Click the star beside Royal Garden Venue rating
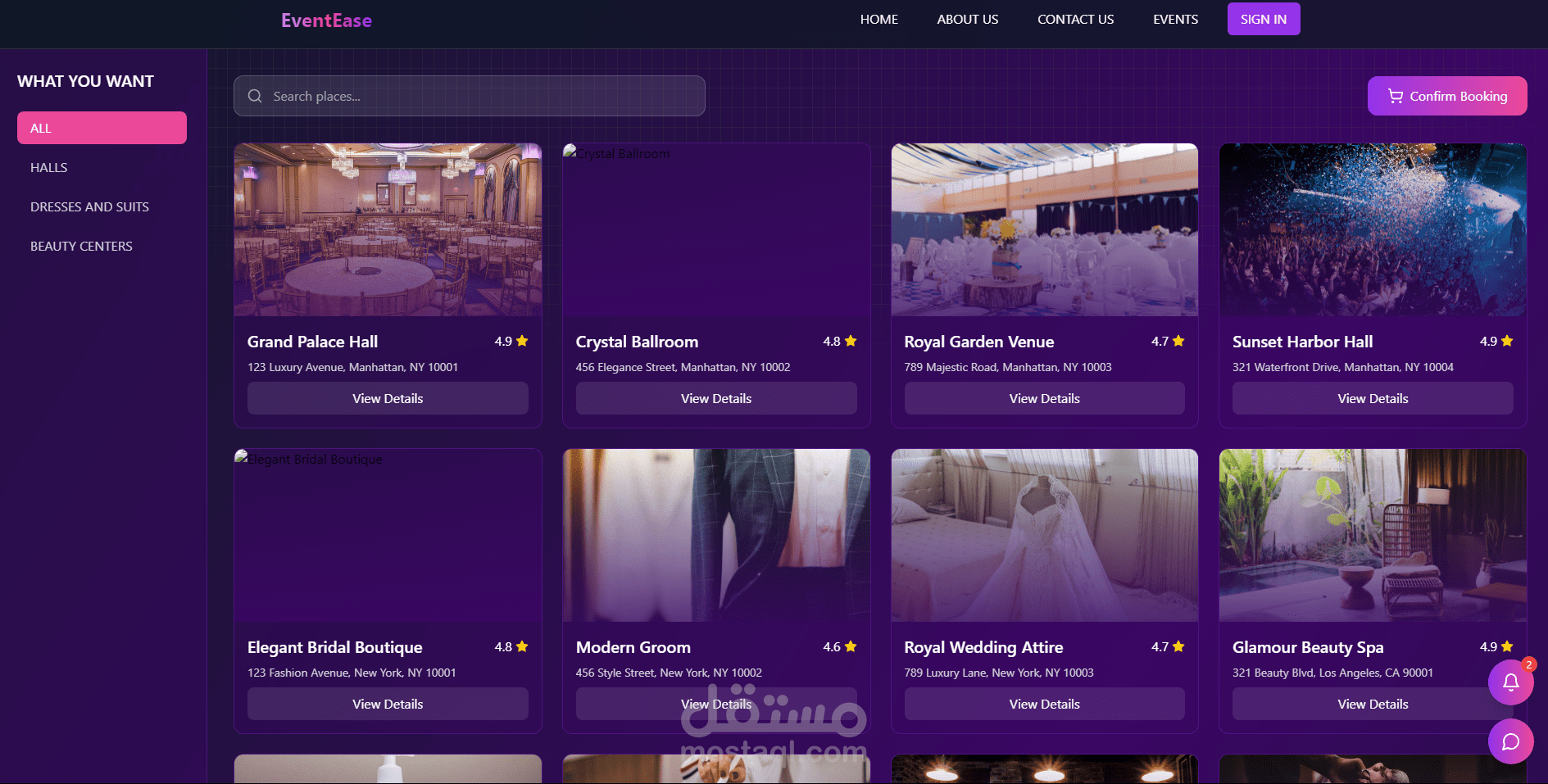 pos(1178,341)
